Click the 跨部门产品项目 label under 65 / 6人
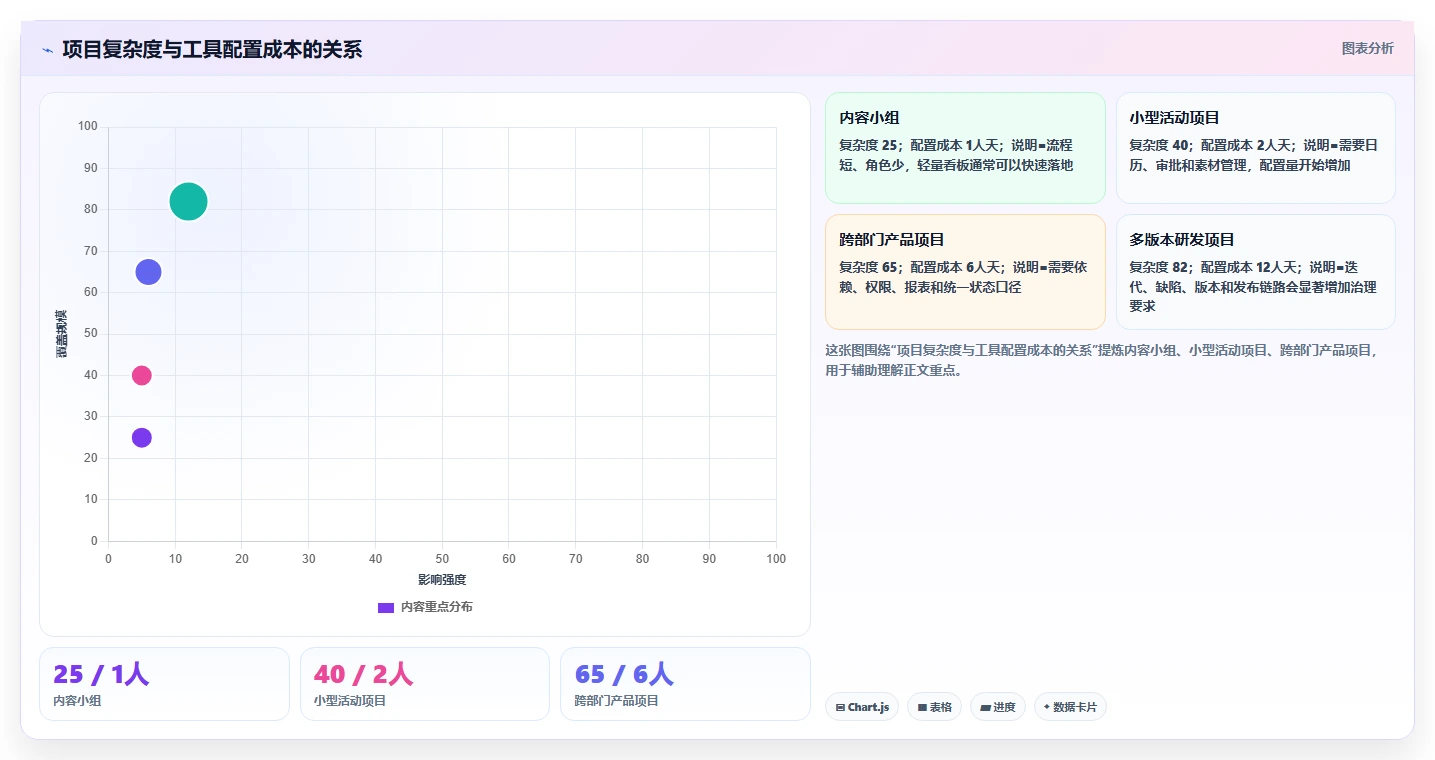This screenshot has width=1435, height=760. coord(616,701)
